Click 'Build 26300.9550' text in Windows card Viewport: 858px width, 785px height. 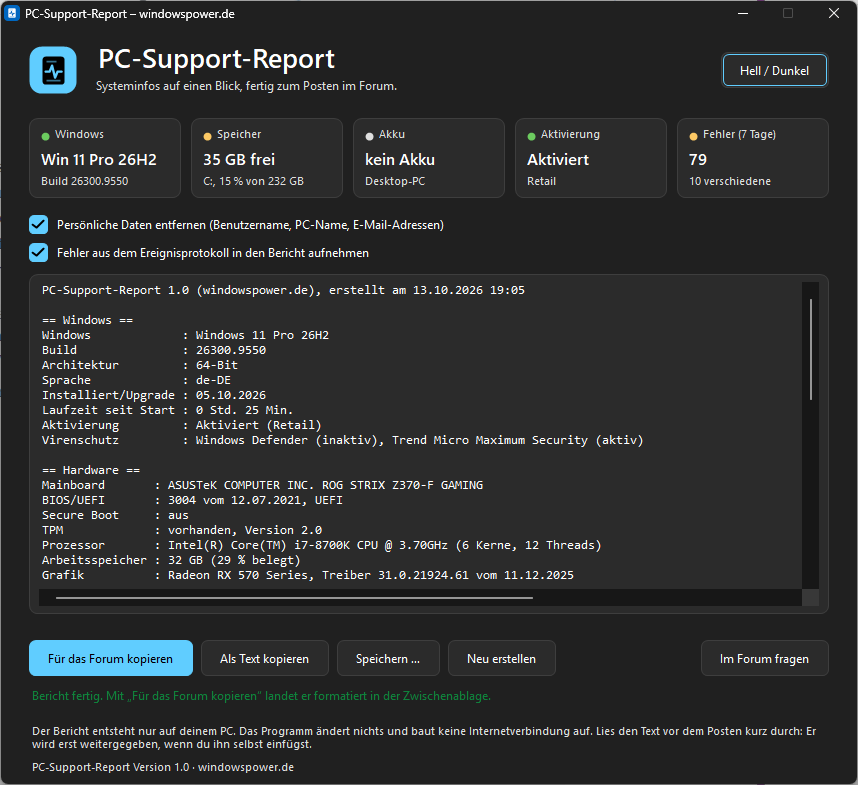[85, 181]
